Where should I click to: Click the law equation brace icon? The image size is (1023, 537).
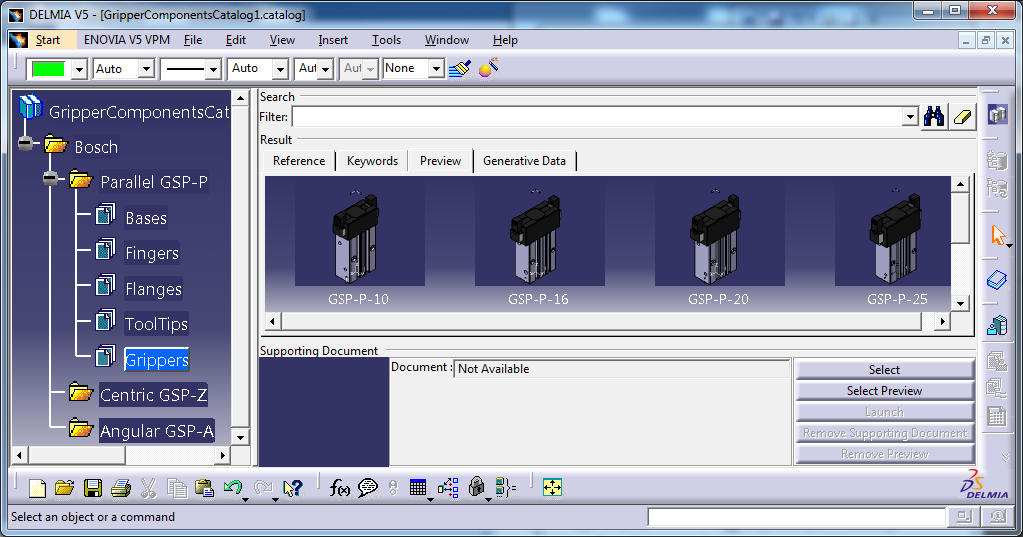pyautogui.click(x=506, y=487)
